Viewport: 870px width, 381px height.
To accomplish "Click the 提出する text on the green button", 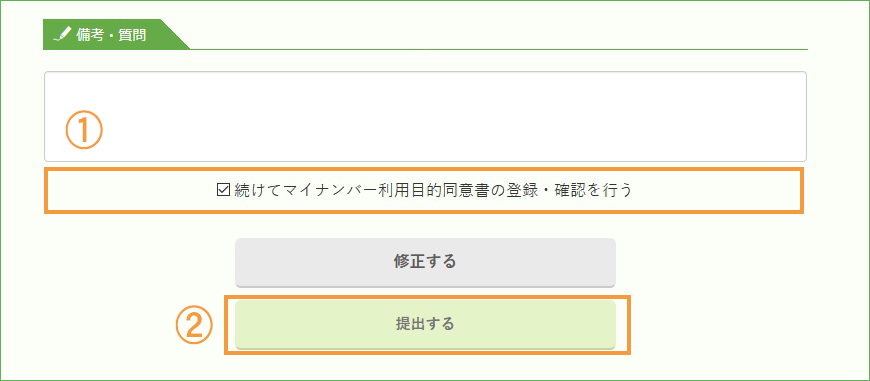I will coord(425,324).
